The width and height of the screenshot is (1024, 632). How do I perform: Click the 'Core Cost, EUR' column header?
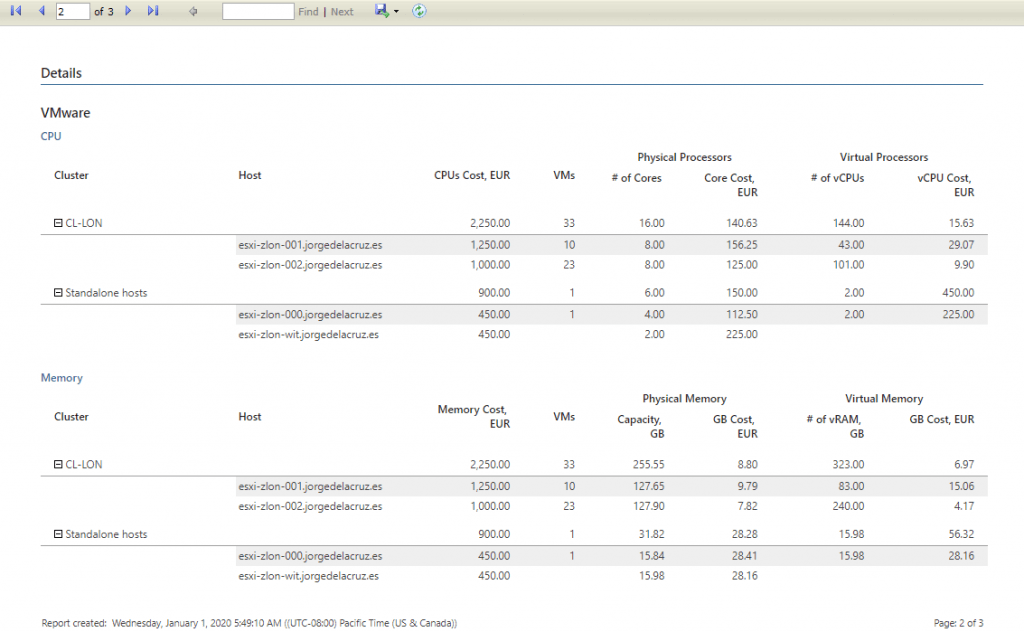731,185
